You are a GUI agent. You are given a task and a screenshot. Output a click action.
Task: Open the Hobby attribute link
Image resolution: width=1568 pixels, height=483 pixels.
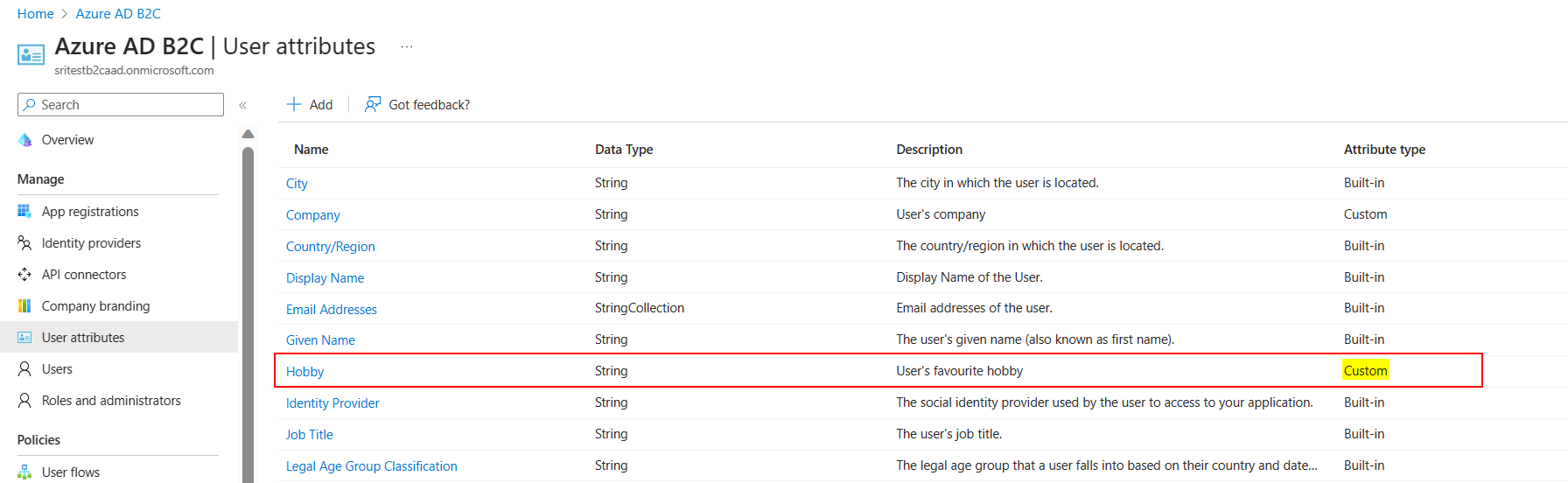click(x=304, y=372)
